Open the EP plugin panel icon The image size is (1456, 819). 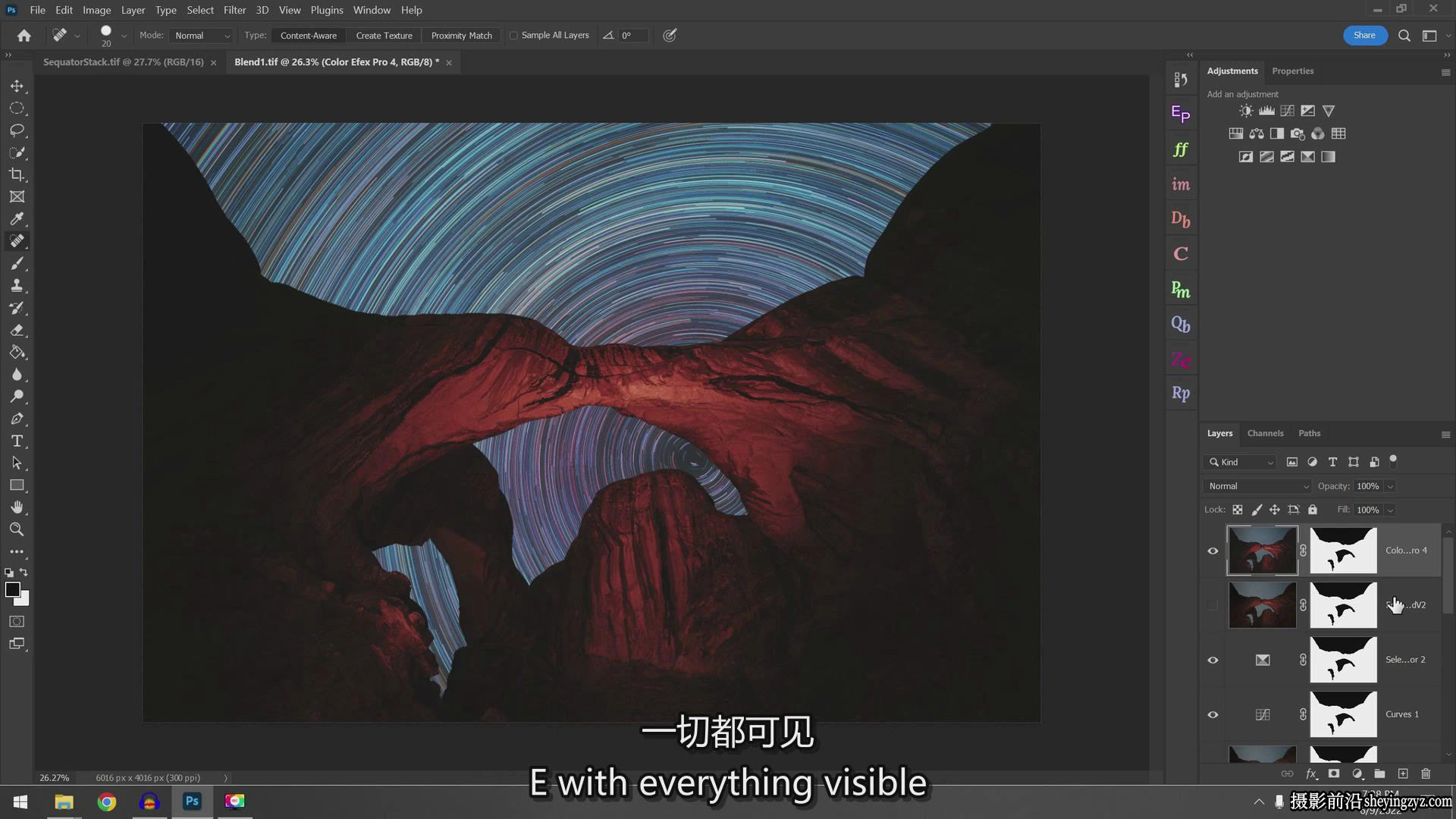click(1181, 114)
